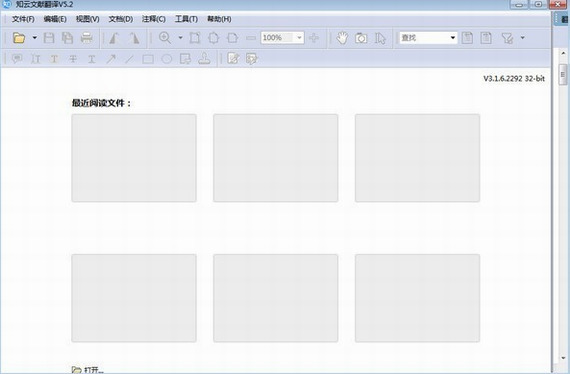Click the Find Previous page icon
Image resolution: width=570 pixels, height=374 pixels.
coord(467,38)
